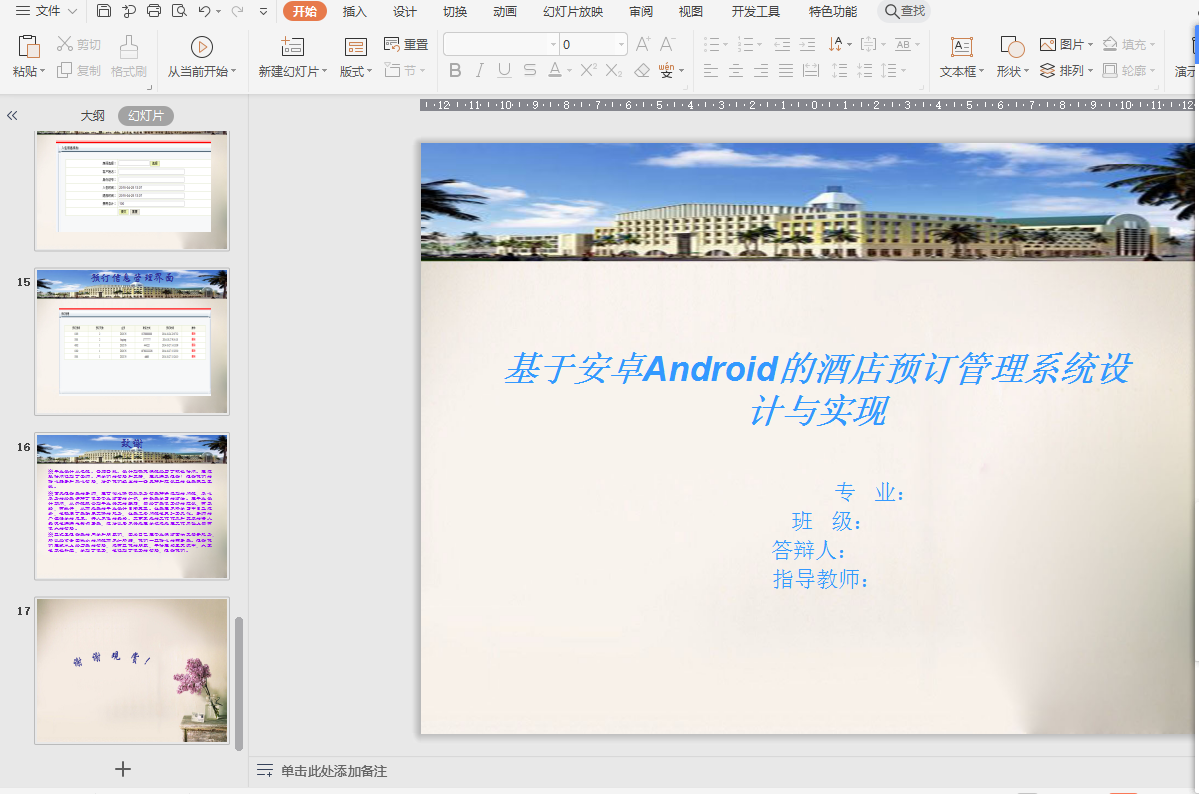The height and width of the screenshot is (794, 1199).
Task: Click the thumbnail panel vertical scrollbar
Action: pyautogui.click(x=239, y=683)
